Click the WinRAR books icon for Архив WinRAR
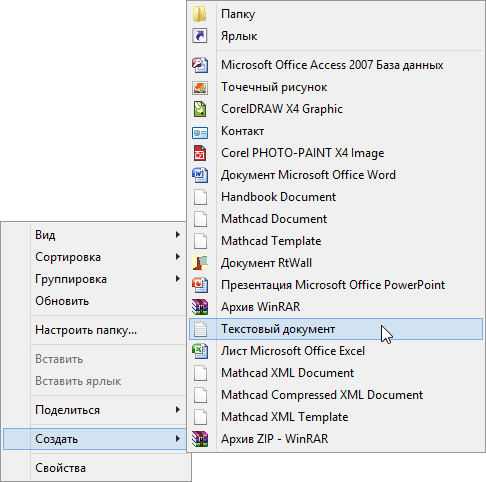Viewport: 486px width, 482px height. click(x=200, y=307)
